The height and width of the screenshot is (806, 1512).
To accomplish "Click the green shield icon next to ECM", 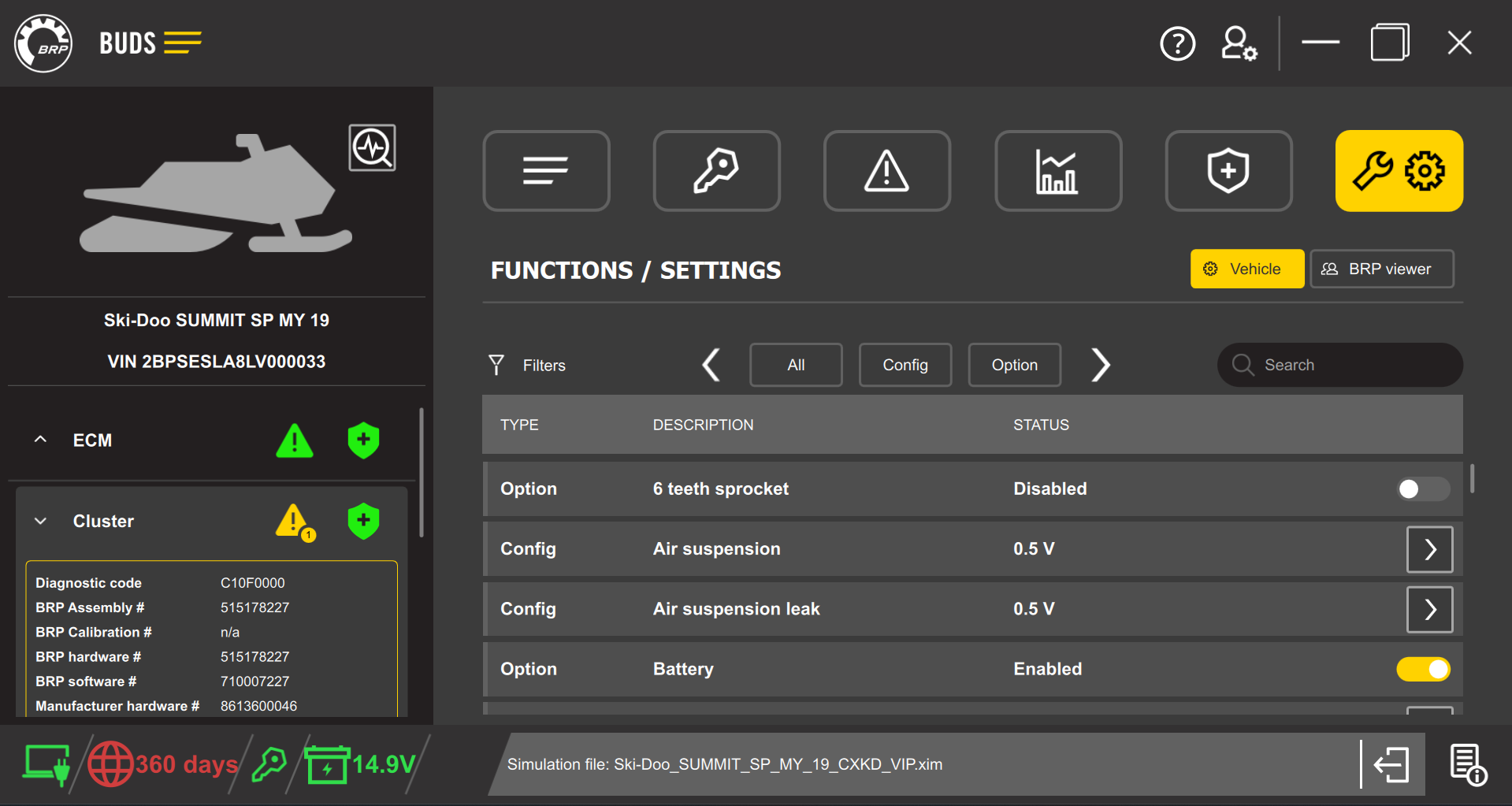I will pyautogui.click(x=362, y=440).
